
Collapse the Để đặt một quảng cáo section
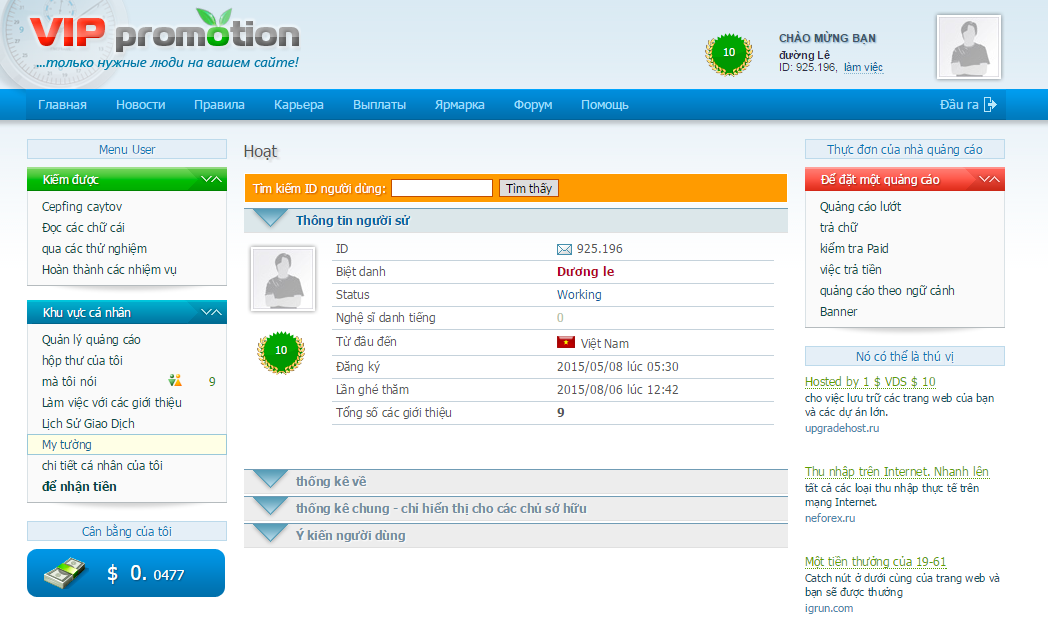pos(989,179)
